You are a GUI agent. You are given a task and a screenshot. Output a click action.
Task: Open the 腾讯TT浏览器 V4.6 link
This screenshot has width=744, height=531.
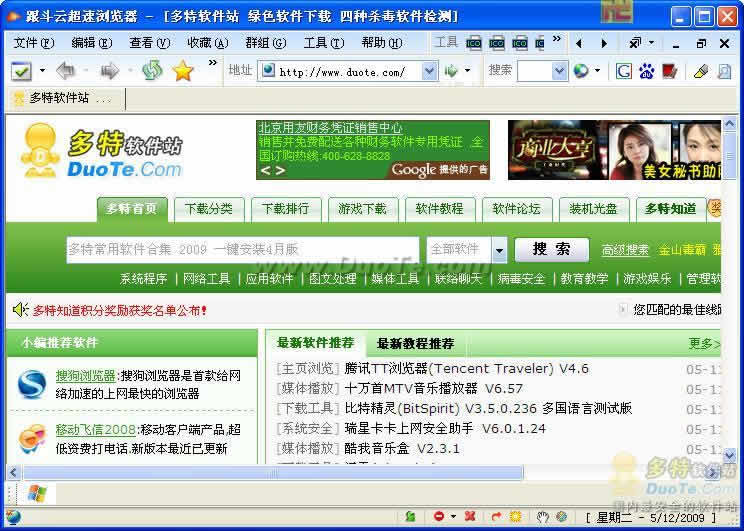(x=466, y=369)
